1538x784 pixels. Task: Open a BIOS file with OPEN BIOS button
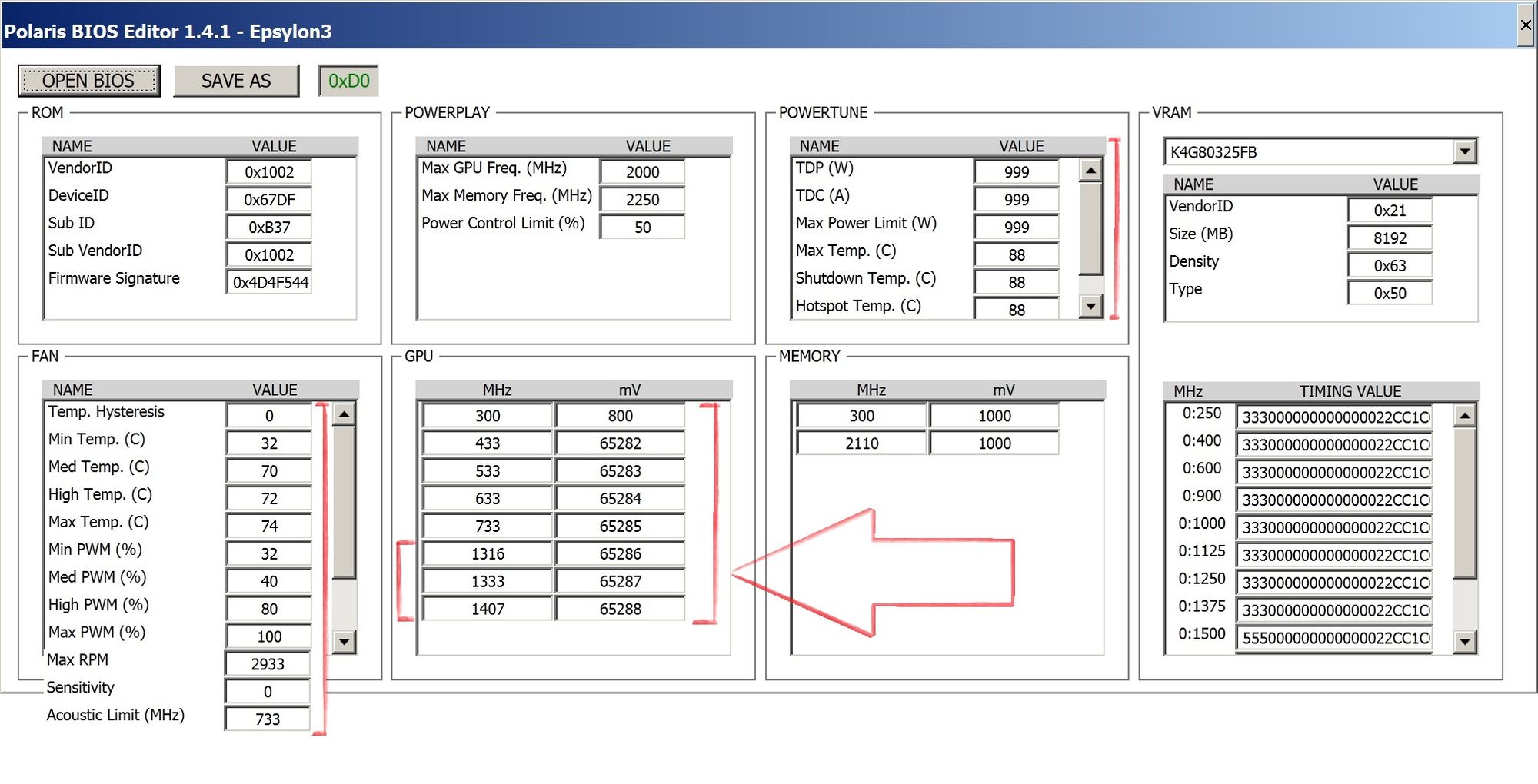89,81
